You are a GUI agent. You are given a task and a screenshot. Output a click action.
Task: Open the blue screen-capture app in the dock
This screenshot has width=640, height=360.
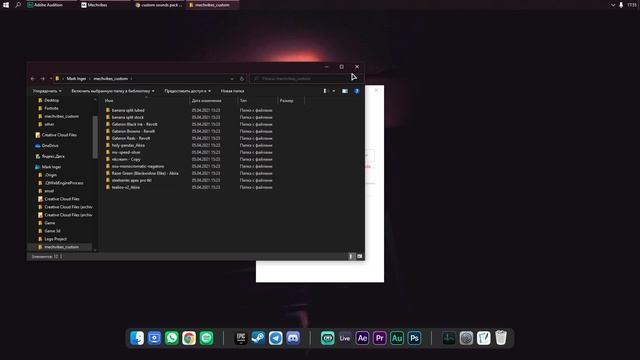click(x=154, y=338)
